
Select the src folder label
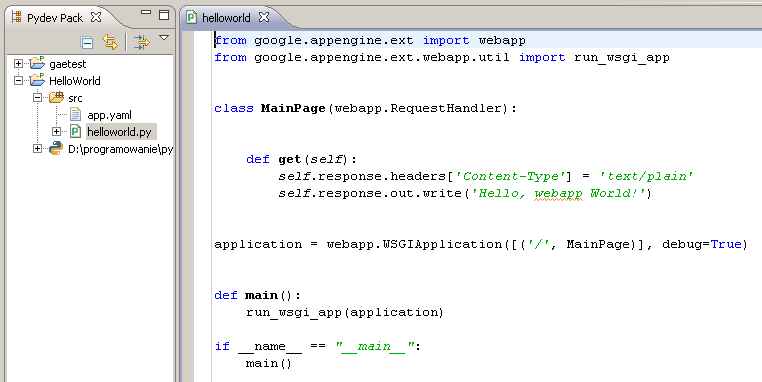coord(75,98)
